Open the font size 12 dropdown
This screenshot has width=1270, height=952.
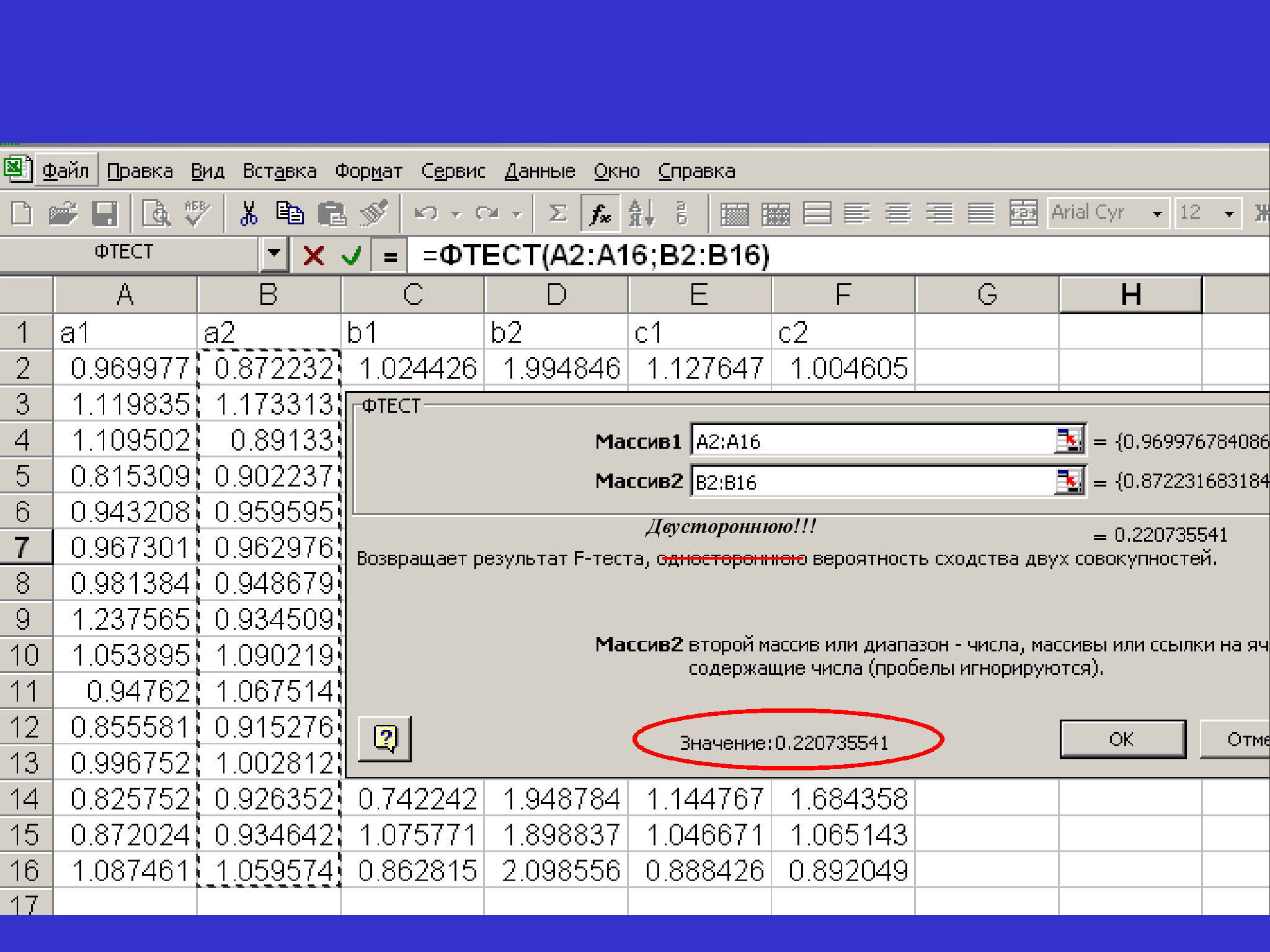[1229, 214]
